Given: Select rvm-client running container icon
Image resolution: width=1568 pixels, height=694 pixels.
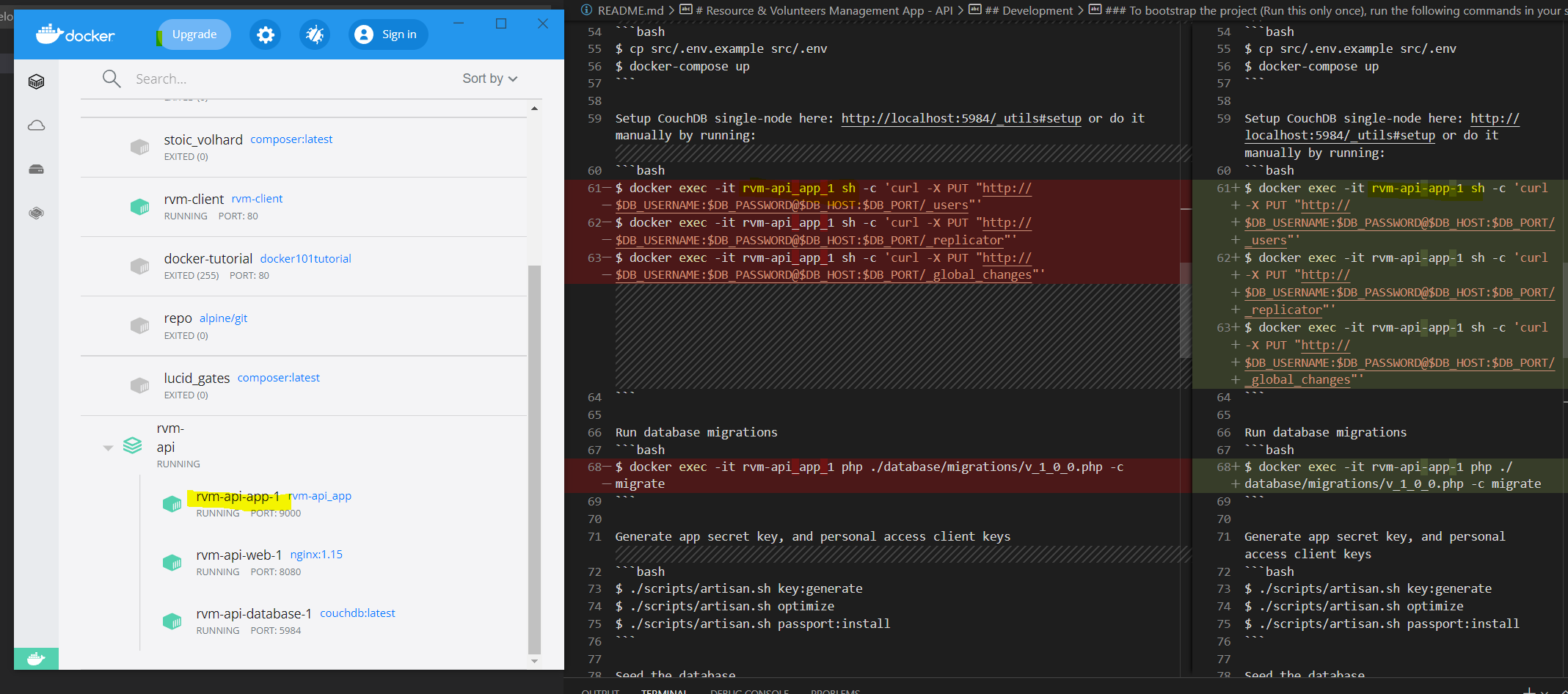Looking at the screenshot, I should tap(139, 207).
